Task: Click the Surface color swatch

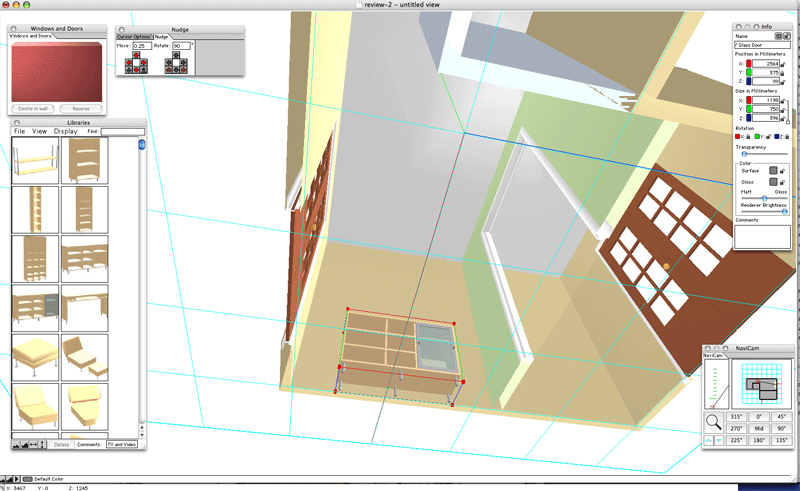Action: (x=772, y=171)
